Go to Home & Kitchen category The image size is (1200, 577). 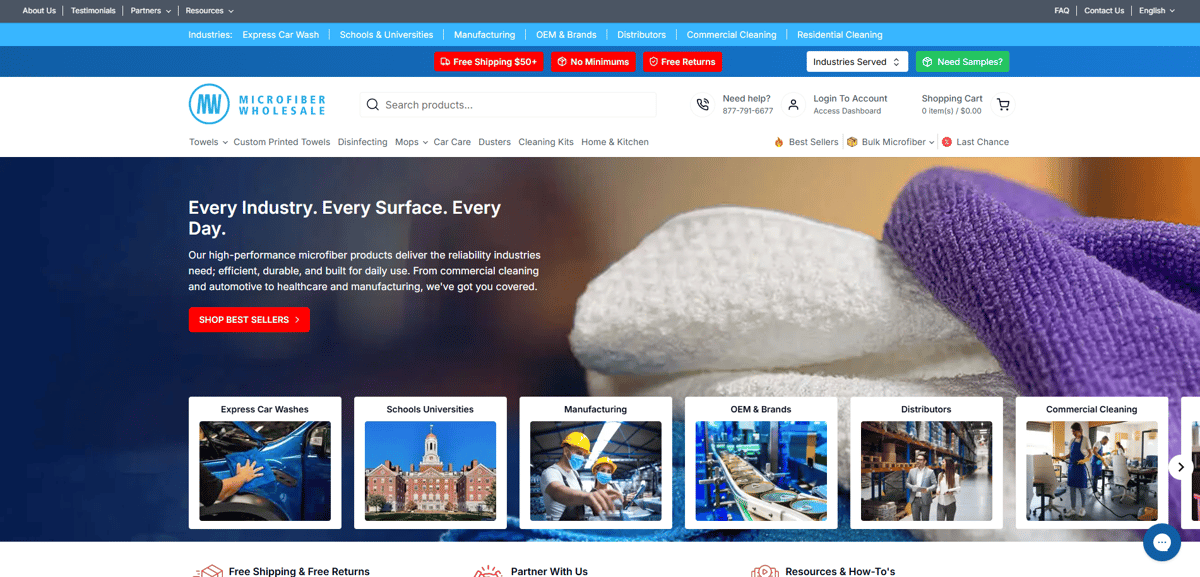[615, 142]
